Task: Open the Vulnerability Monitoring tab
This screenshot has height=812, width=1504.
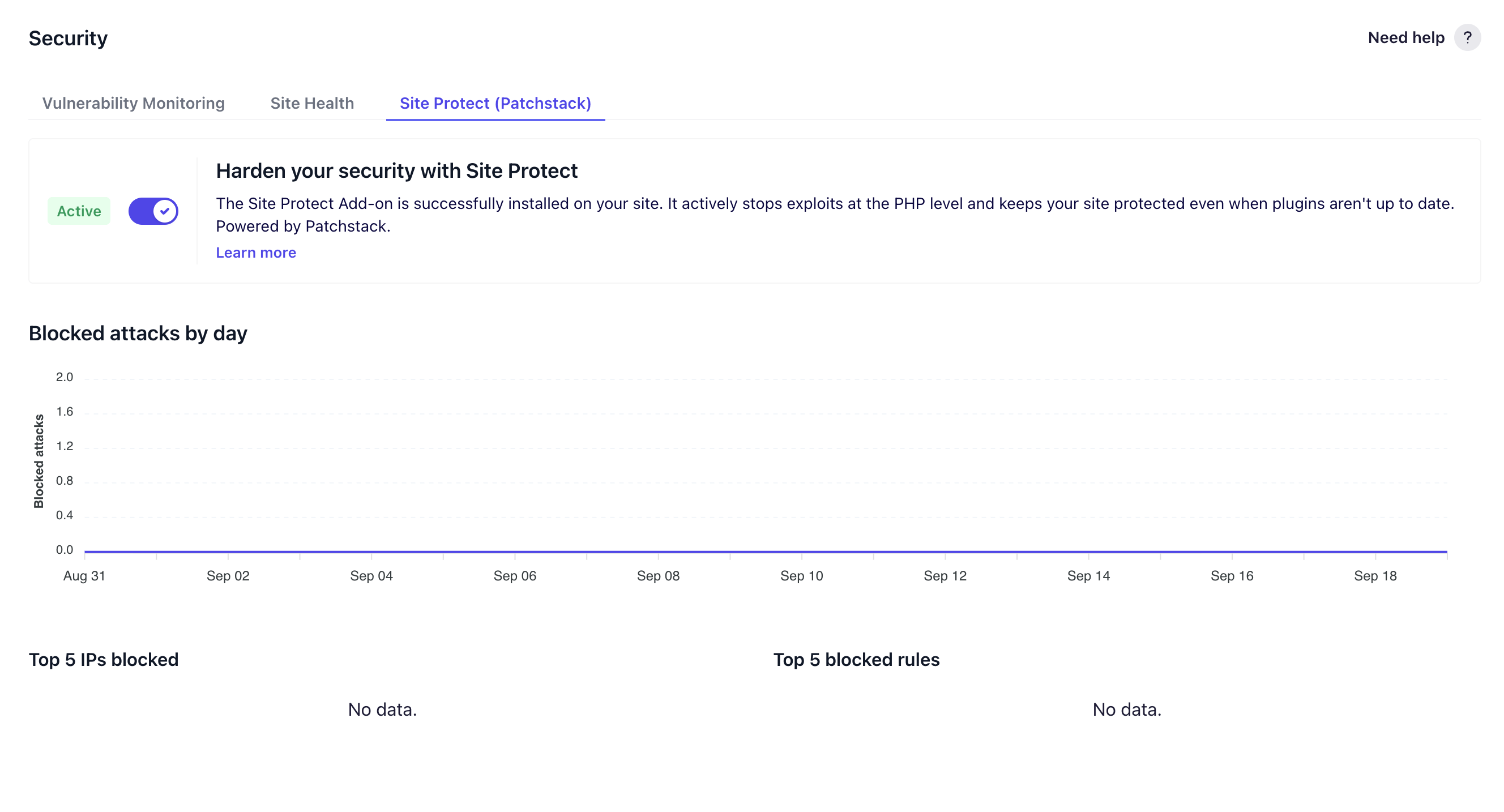Action: pos(133,103)
